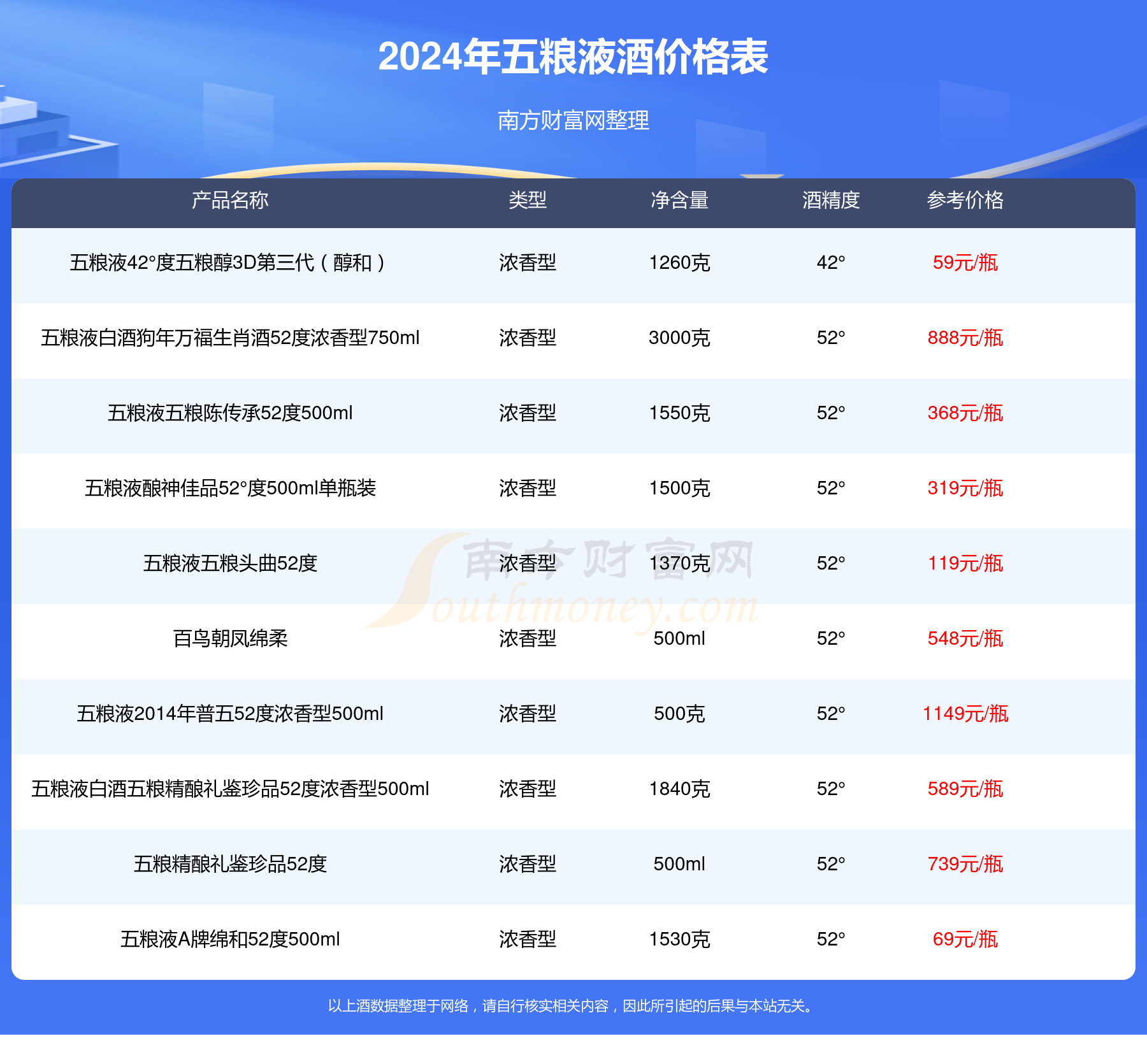Click the 59元/瓶 price
1147x1064 pixels.
click(x=965, y=262)
